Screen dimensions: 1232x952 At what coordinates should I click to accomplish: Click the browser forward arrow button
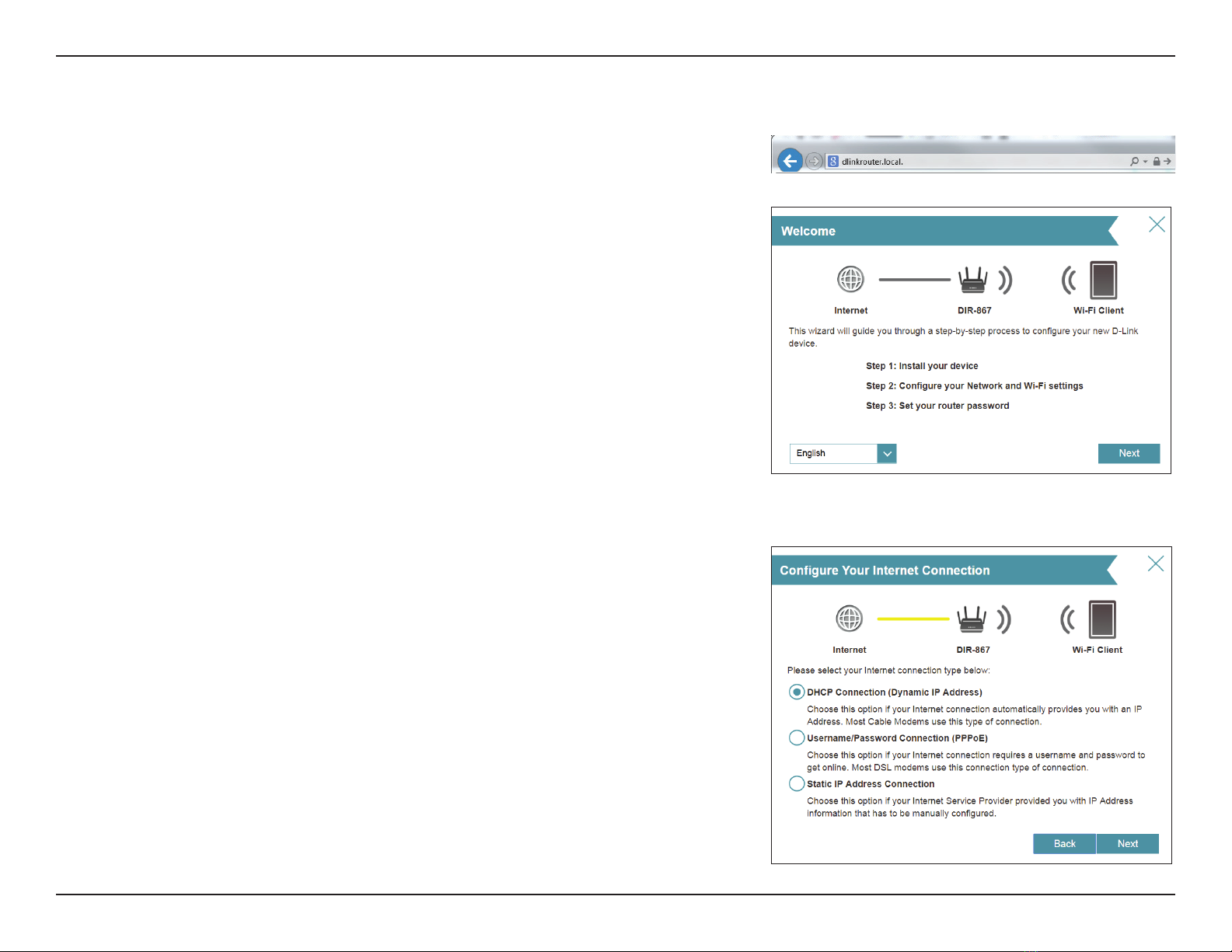814,161
